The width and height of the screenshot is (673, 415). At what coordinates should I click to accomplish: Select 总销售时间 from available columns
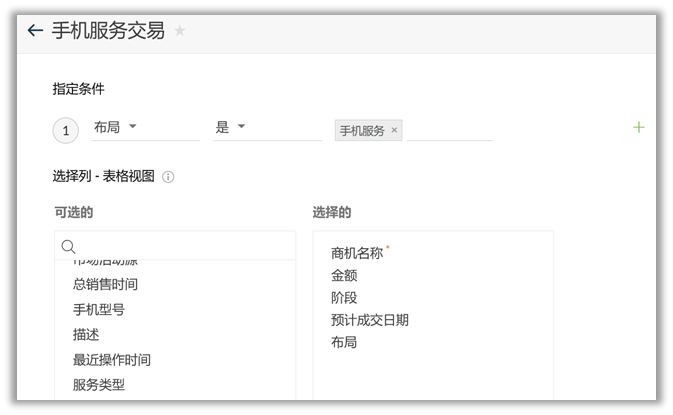coord(105,285)
